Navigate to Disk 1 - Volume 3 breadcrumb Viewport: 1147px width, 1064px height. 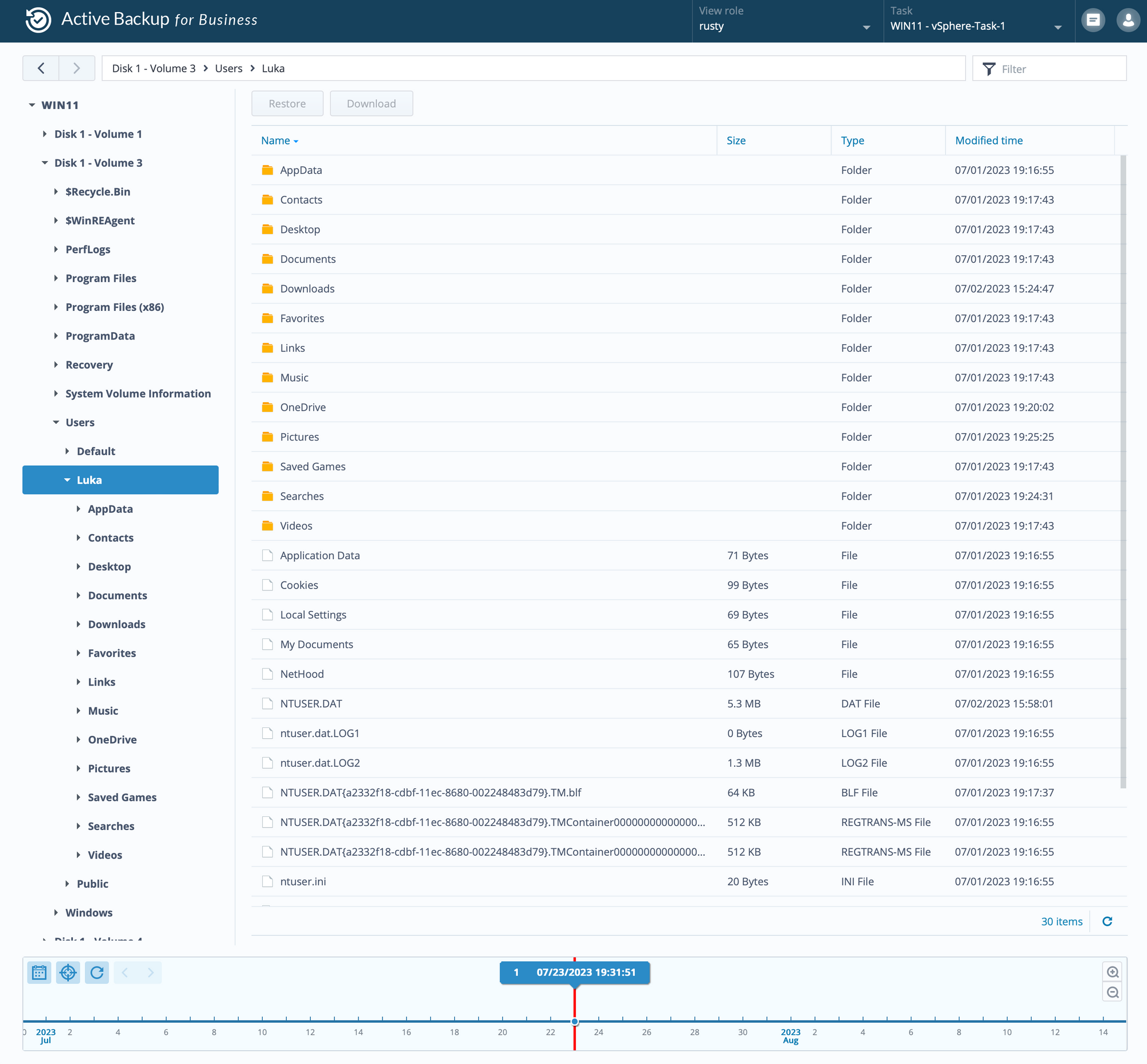coord(154,68)
